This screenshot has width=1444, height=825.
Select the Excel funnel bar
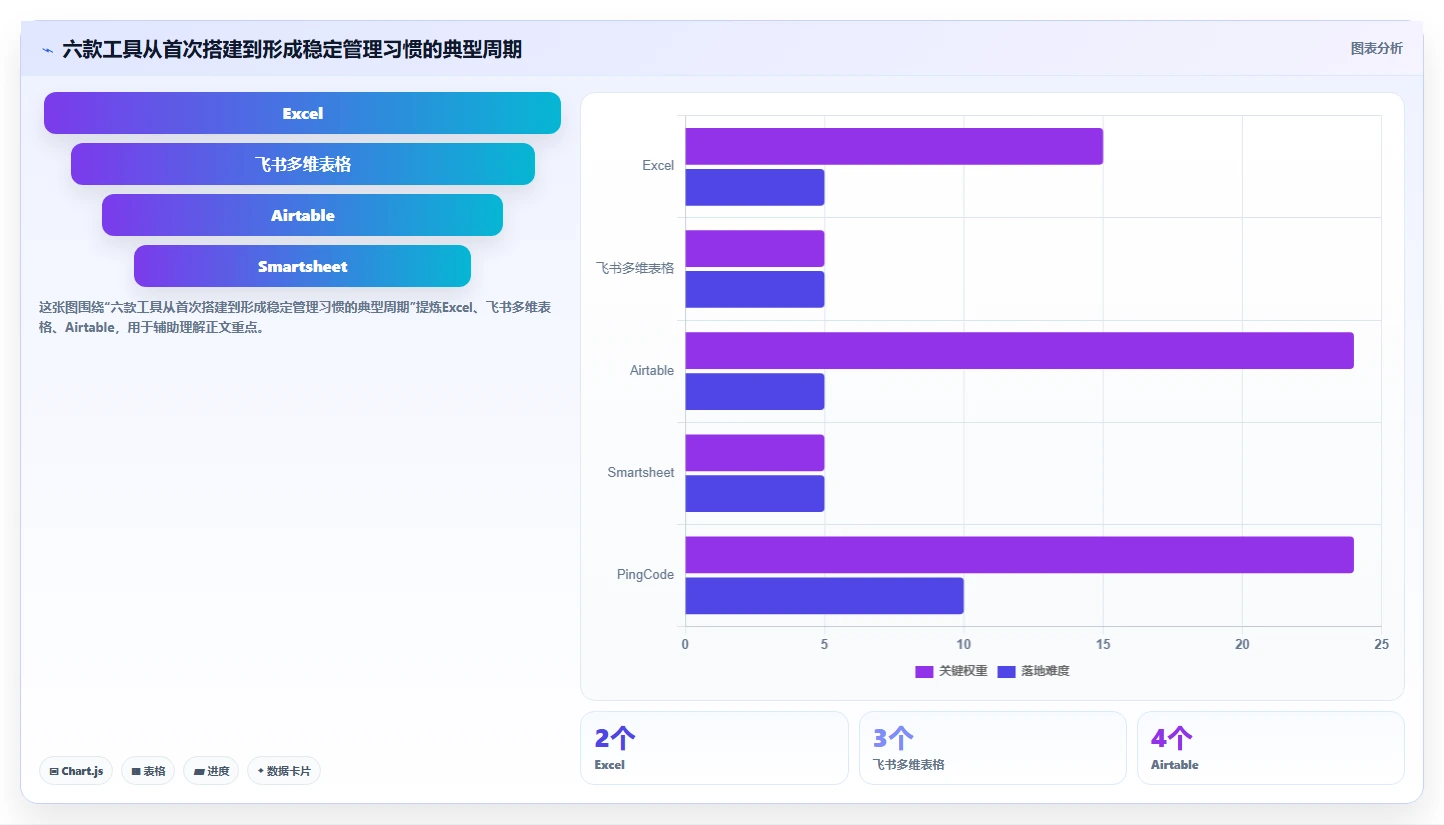click(x=302, y=113)
